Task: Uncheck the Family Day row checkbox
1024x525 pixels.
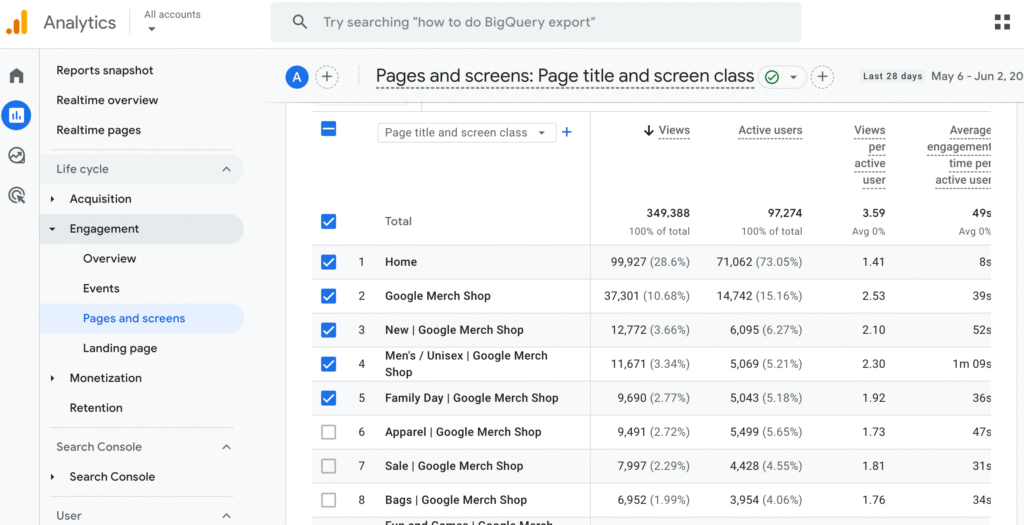Action: click(328, 398)
